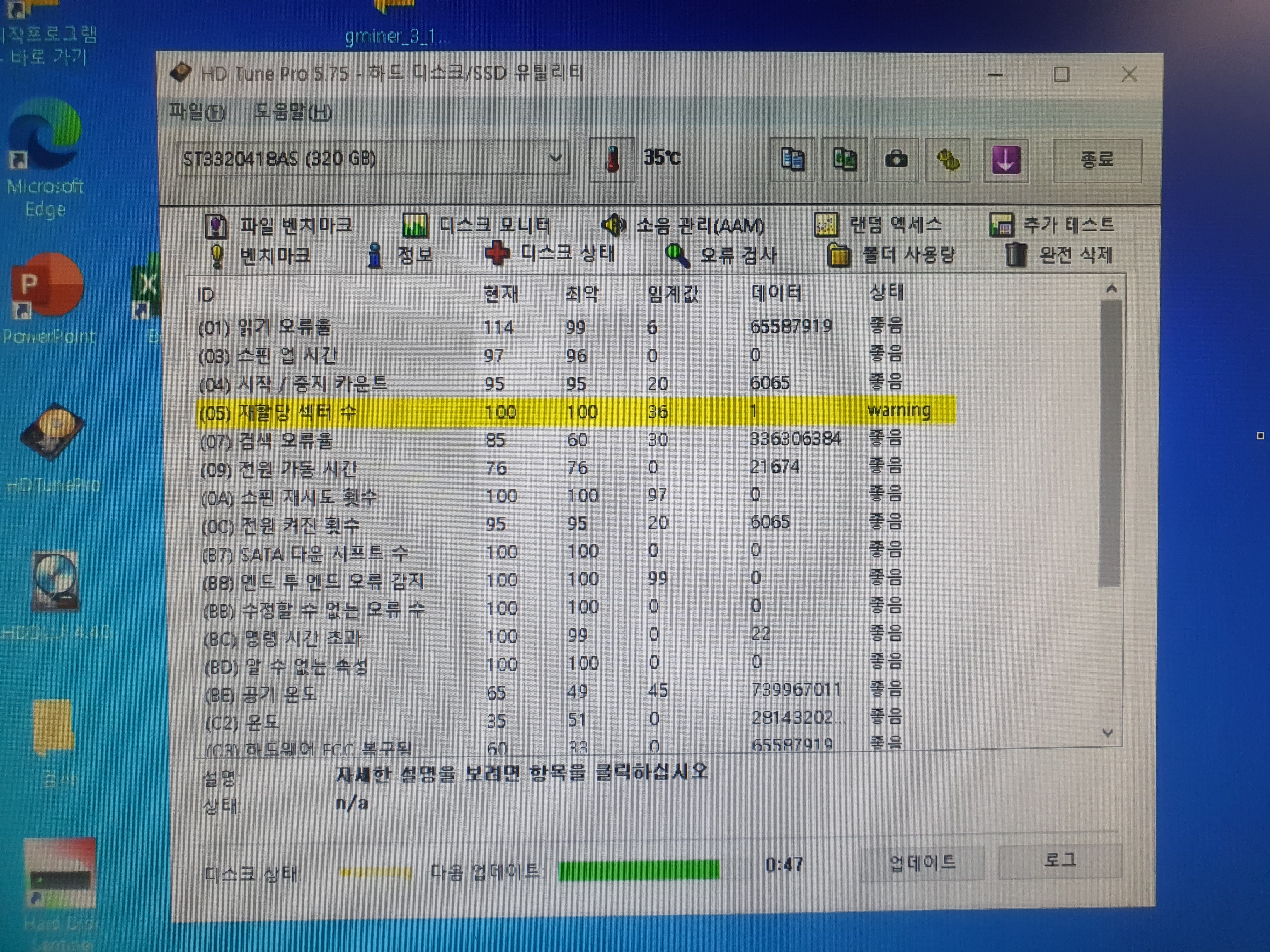
Task: Switch to the 랜덤 엑세스 tab
Action: point(878,225)
